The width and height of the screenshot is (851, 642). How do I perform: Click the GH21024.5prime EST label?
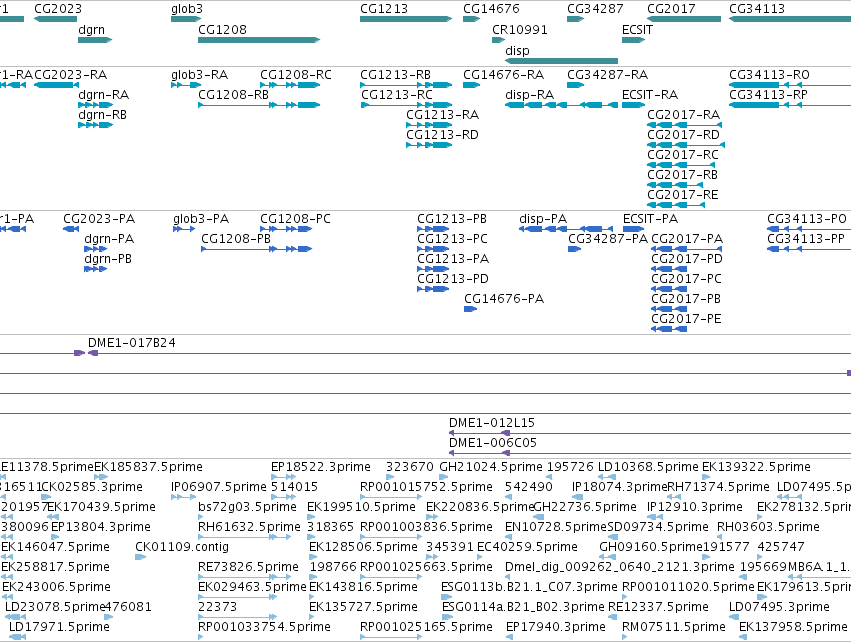pyautogui.click(x=491, y=467)
